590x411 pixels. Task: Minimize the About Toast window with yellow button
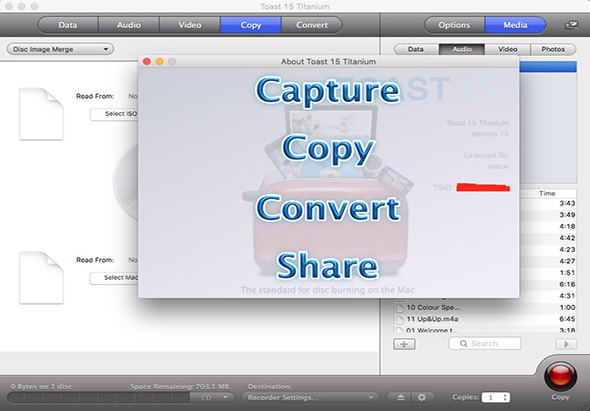(160, 61)
